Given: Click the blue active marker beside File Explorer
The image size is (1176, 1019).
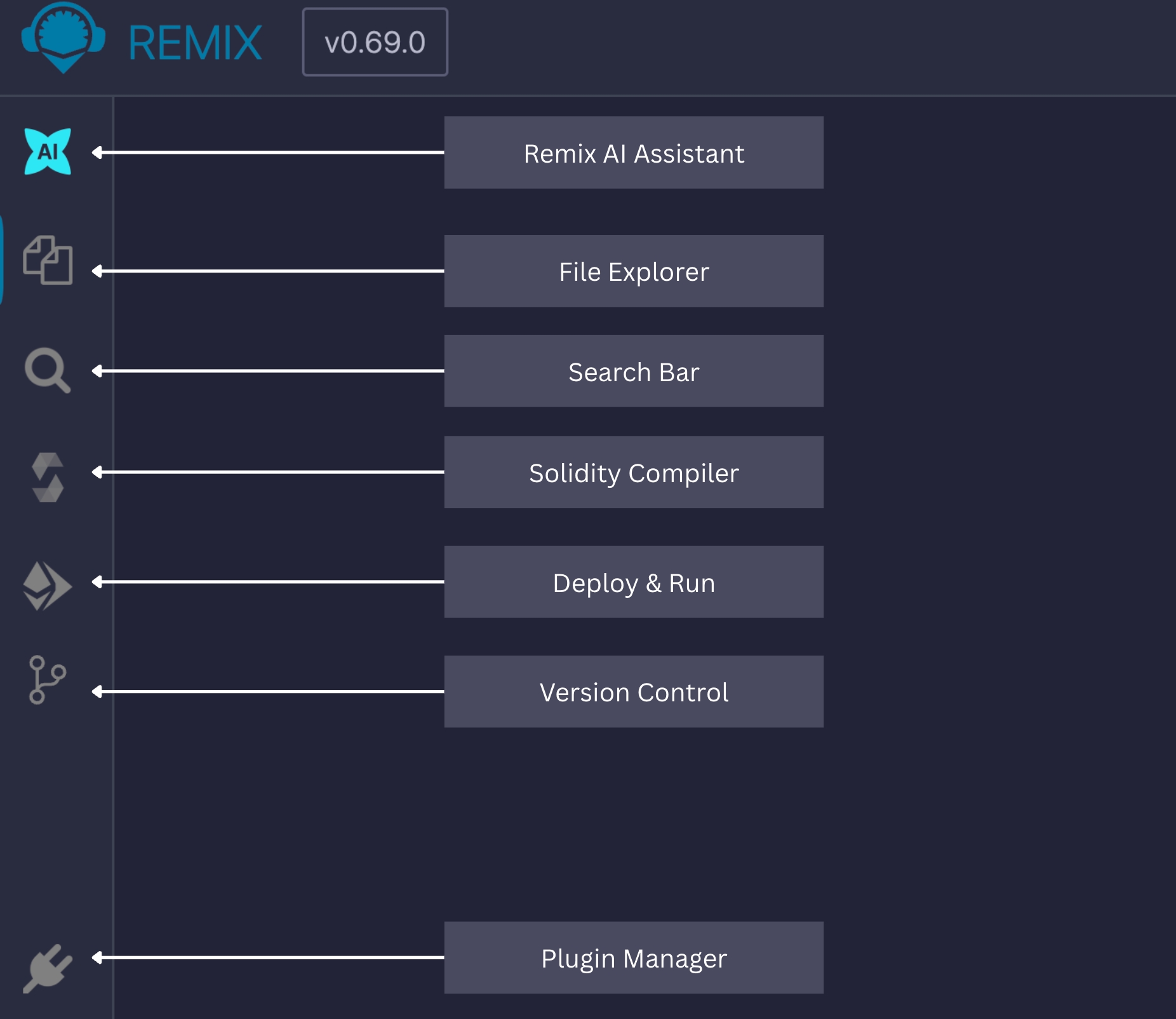Looking at the screenshot, I should [2, 260].
